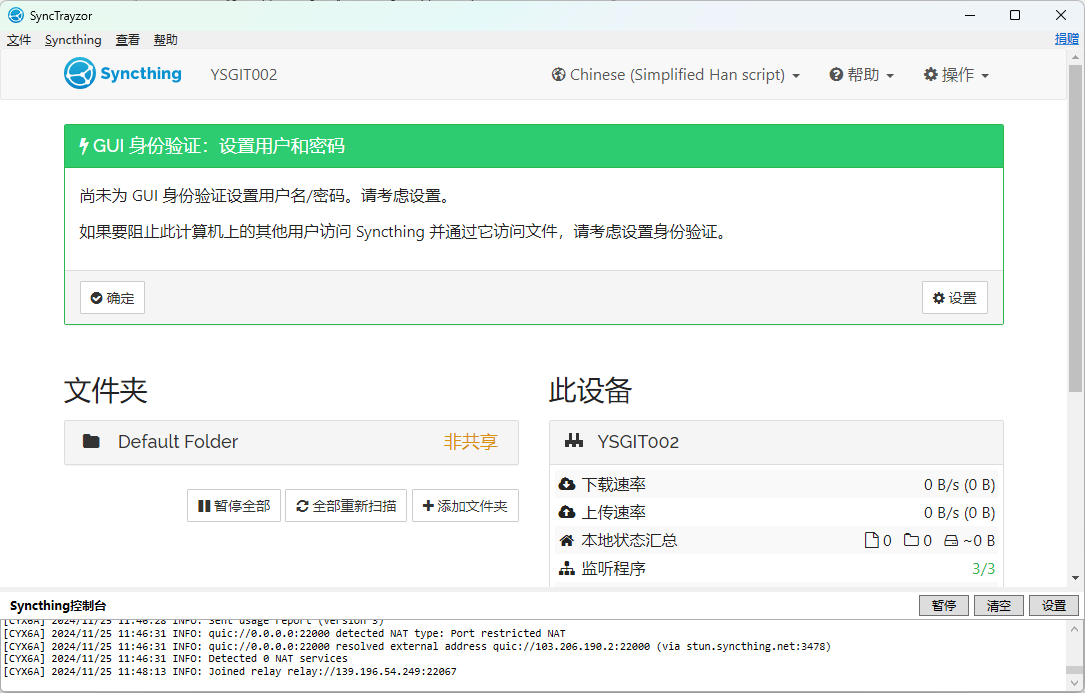Expand the Default Folder panel
Screen dimensions: 1085x693
pos(291,442)
